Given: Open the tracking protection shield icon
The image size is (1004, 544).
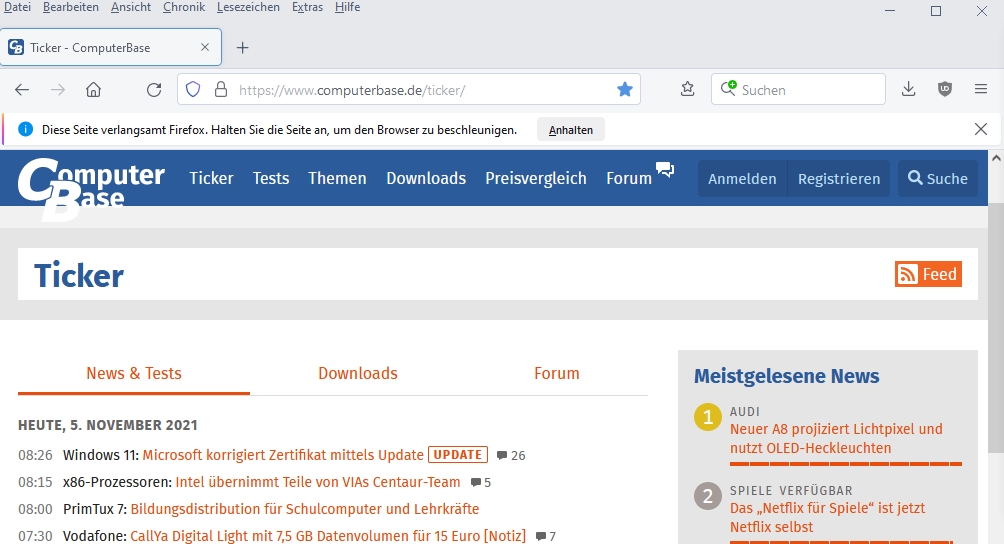Looking at the screenshot, I should (193, 90).
